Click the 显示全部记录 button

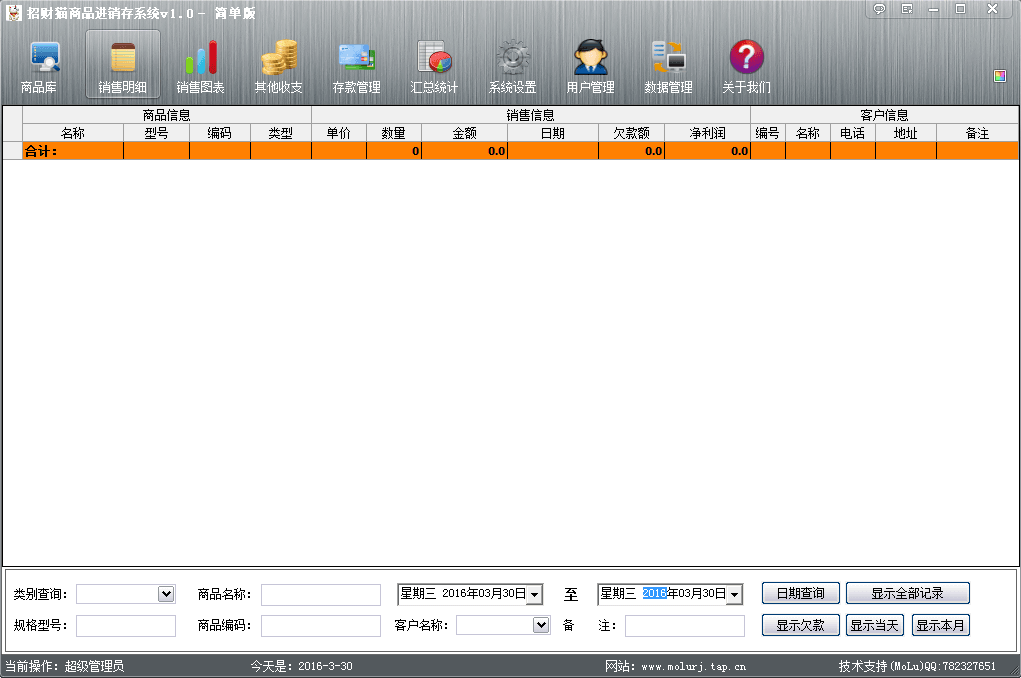[907, 594]
